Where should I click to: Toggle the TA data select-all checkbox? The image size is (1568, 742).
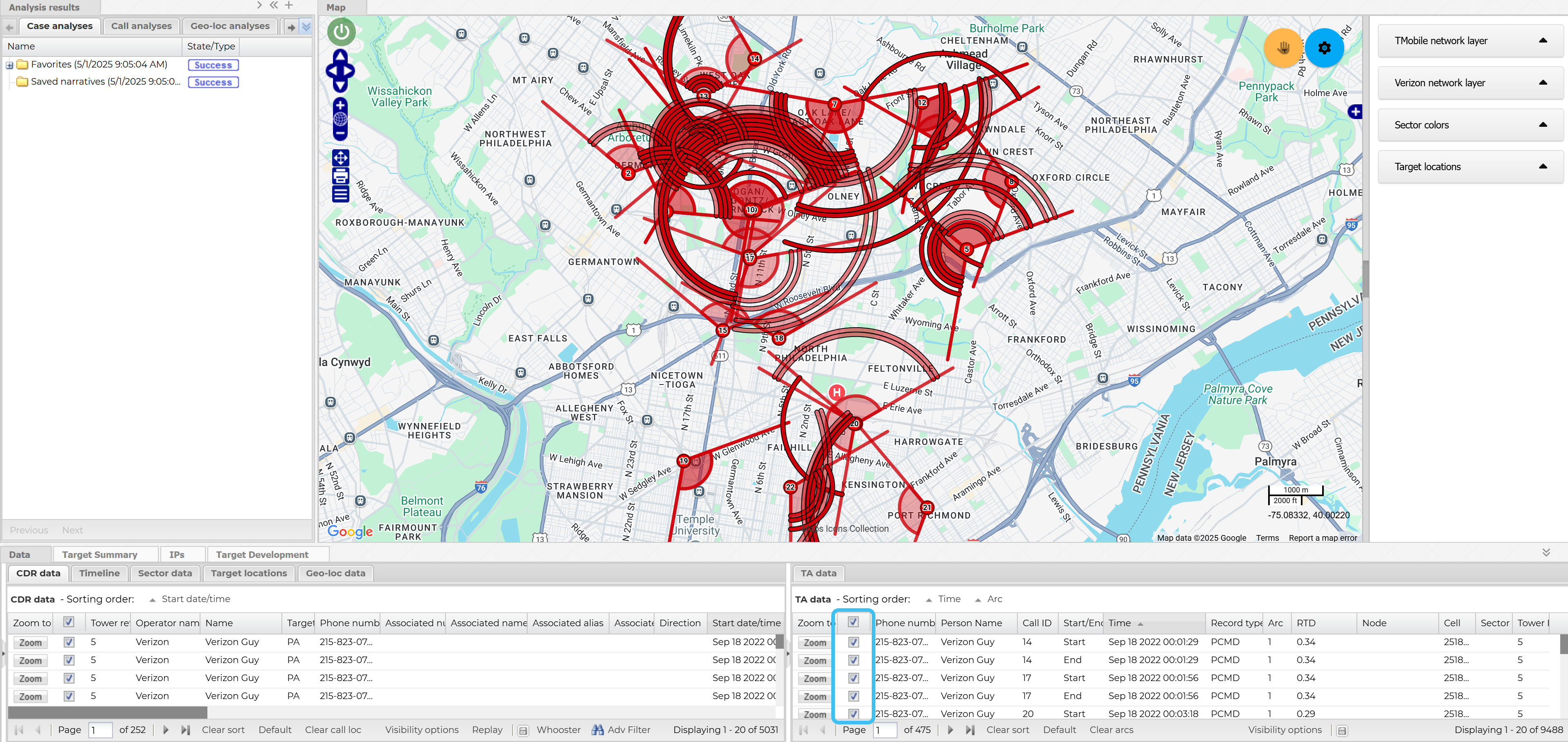[853, 622]
